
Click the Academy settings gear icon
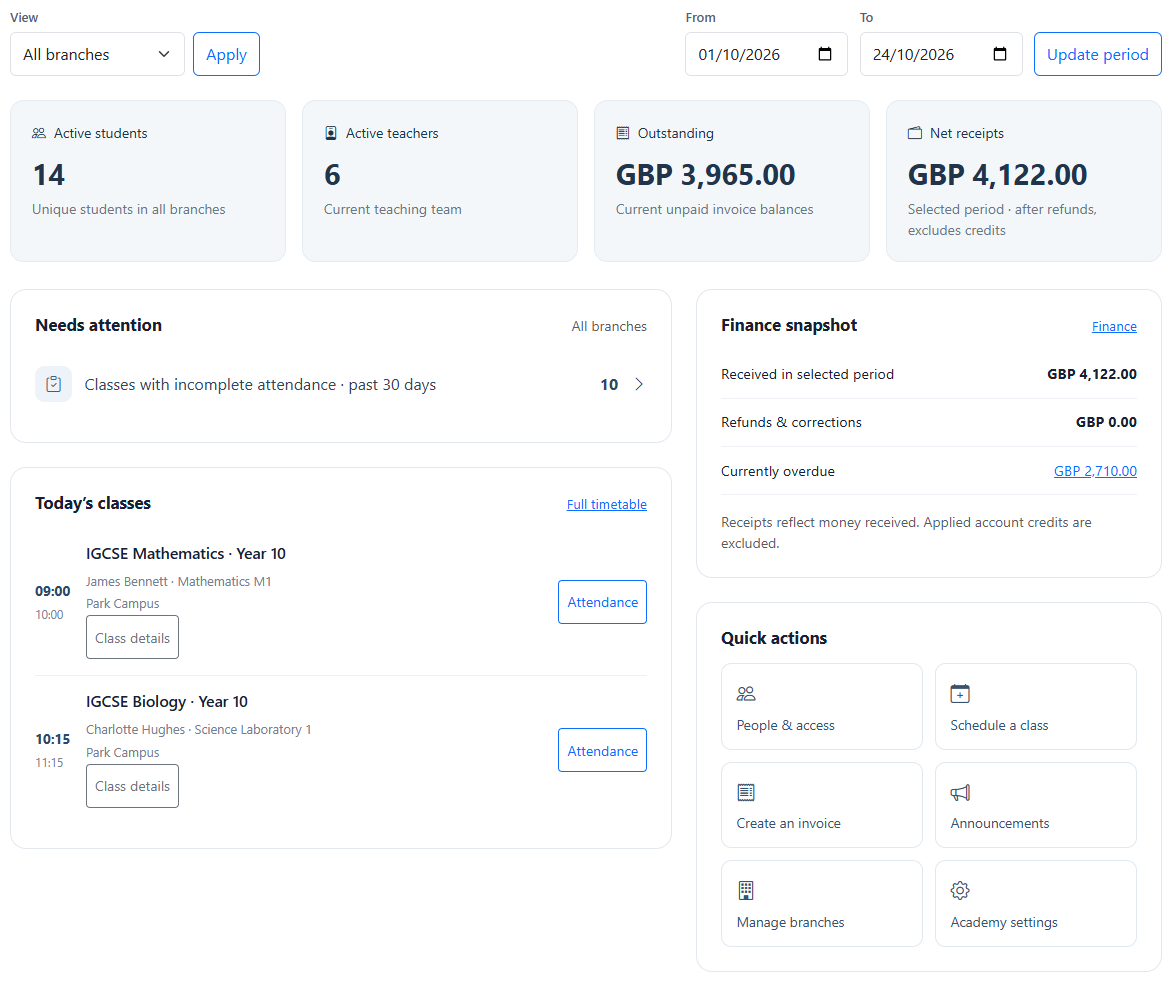point(960,890)
